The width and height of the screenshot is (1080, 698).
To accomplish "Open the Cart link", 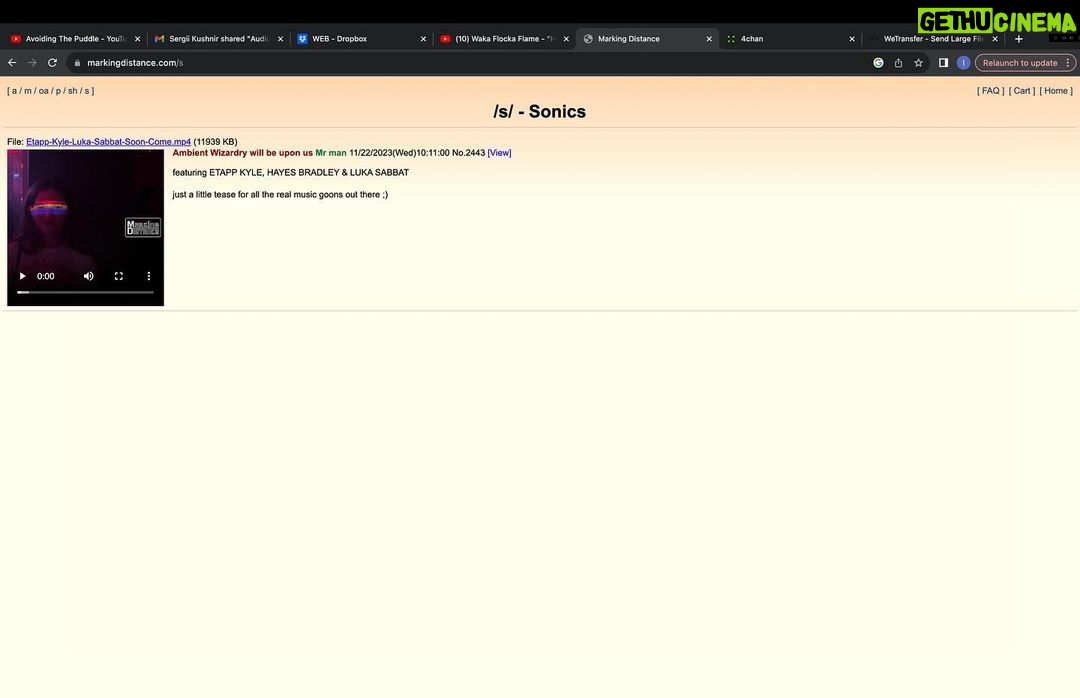I will click(1022, 91).
